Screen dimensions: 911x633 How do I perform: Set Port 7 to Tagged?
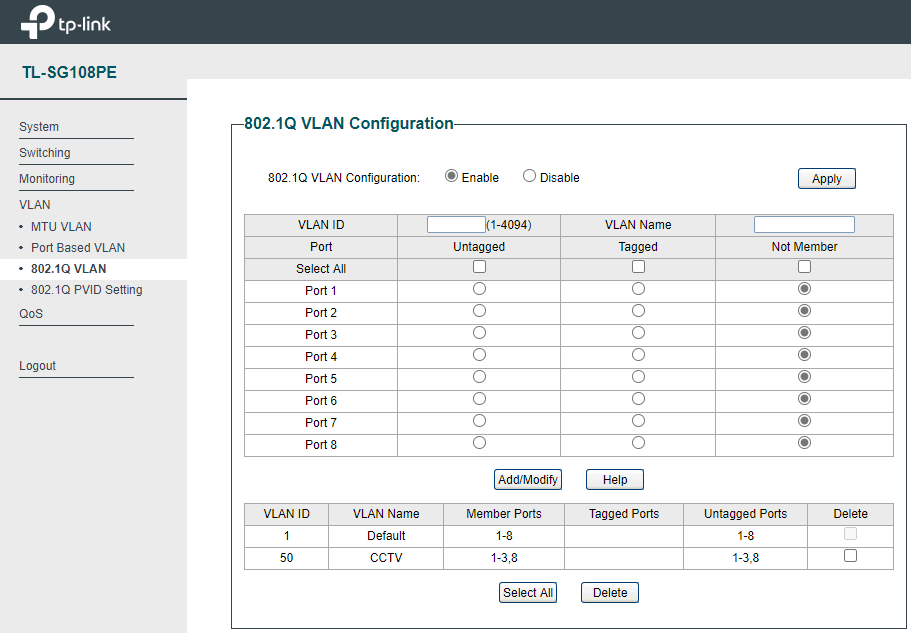(x=639, y=421)
